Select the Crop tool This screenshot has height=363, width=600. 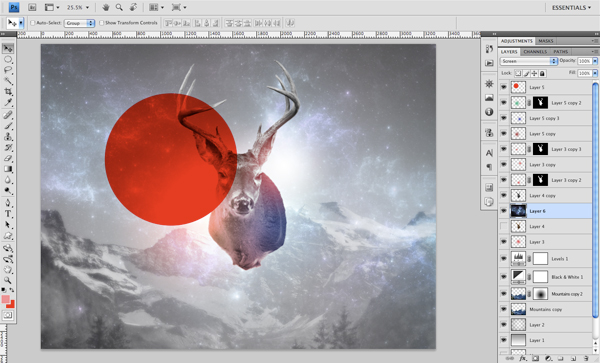point(8,91)
